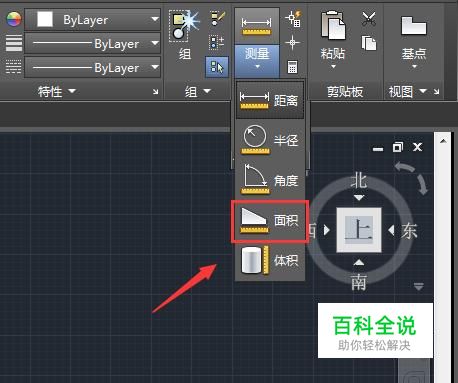This screenshot has width=458, height=383.
Task: Click the 基点 base view icon
Action: [414, 26]
